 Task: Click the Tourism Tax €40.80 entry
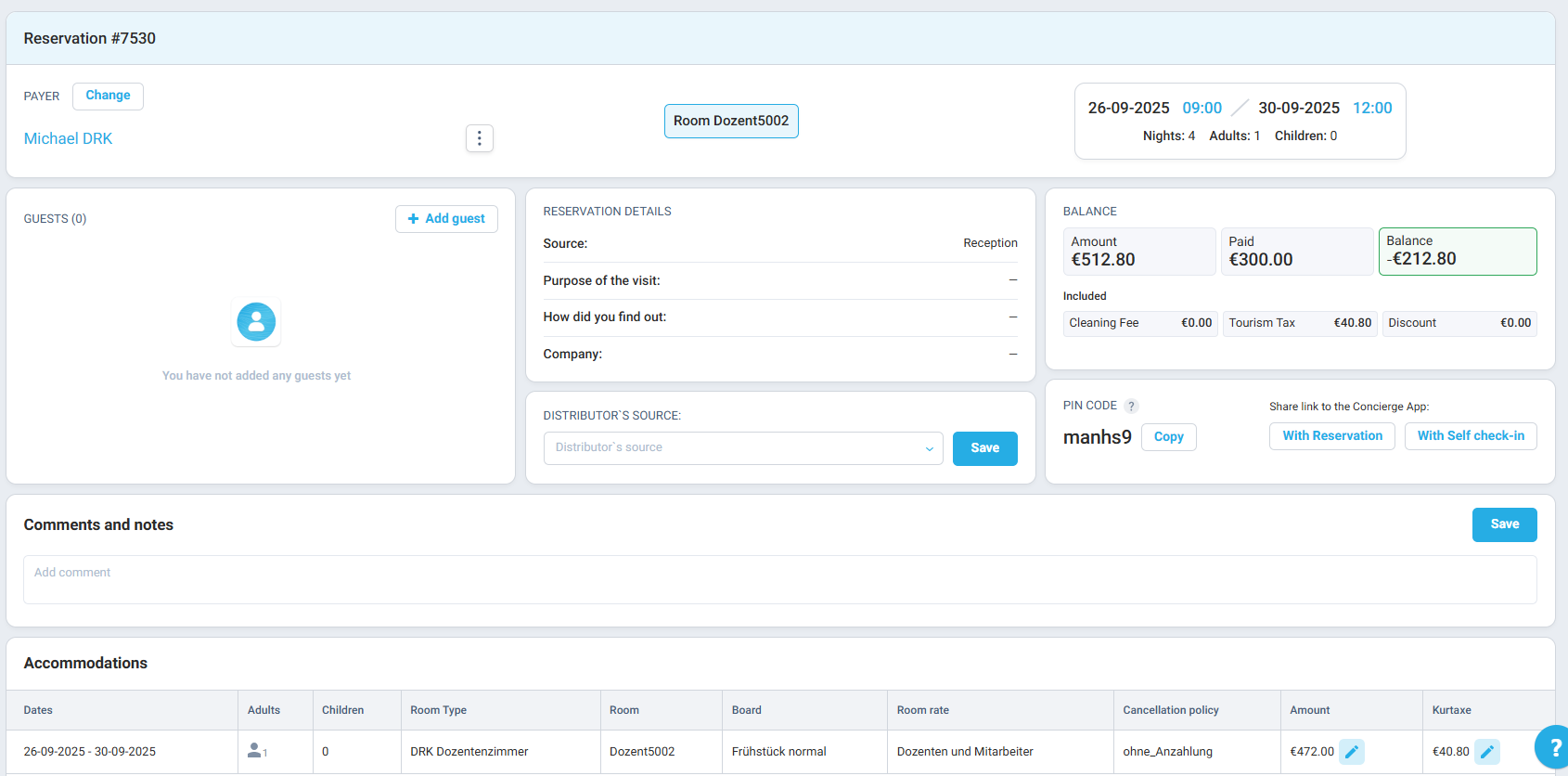(x=1300, y=323)
